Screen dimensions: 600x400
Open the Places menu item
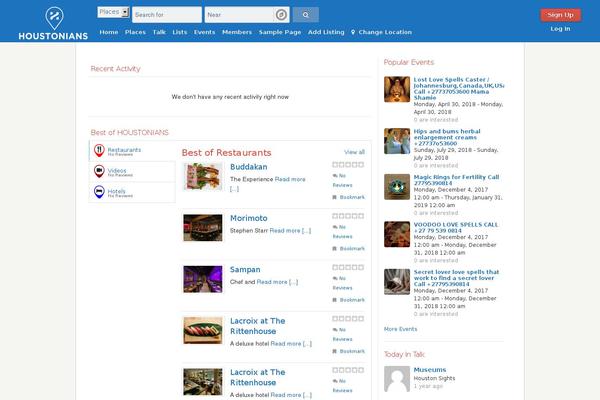(135, 33)
